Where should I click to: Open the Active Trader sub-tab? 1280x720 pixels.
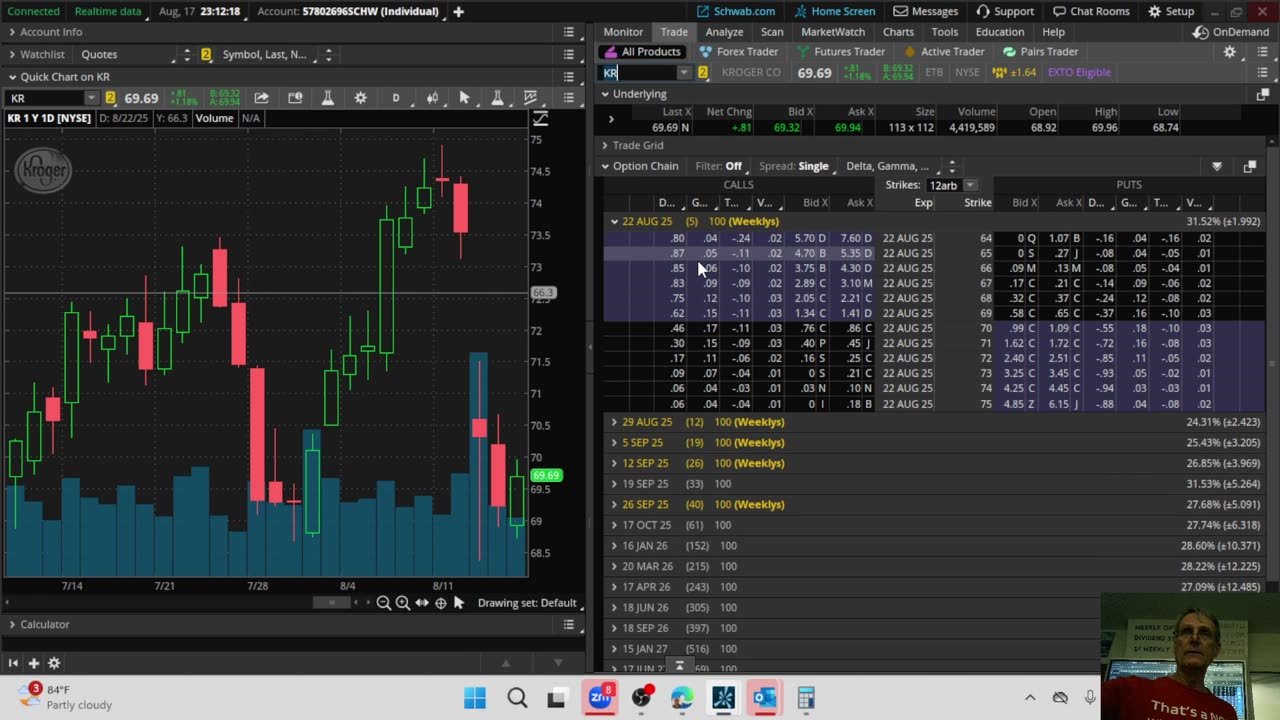(x=943, y=52)
